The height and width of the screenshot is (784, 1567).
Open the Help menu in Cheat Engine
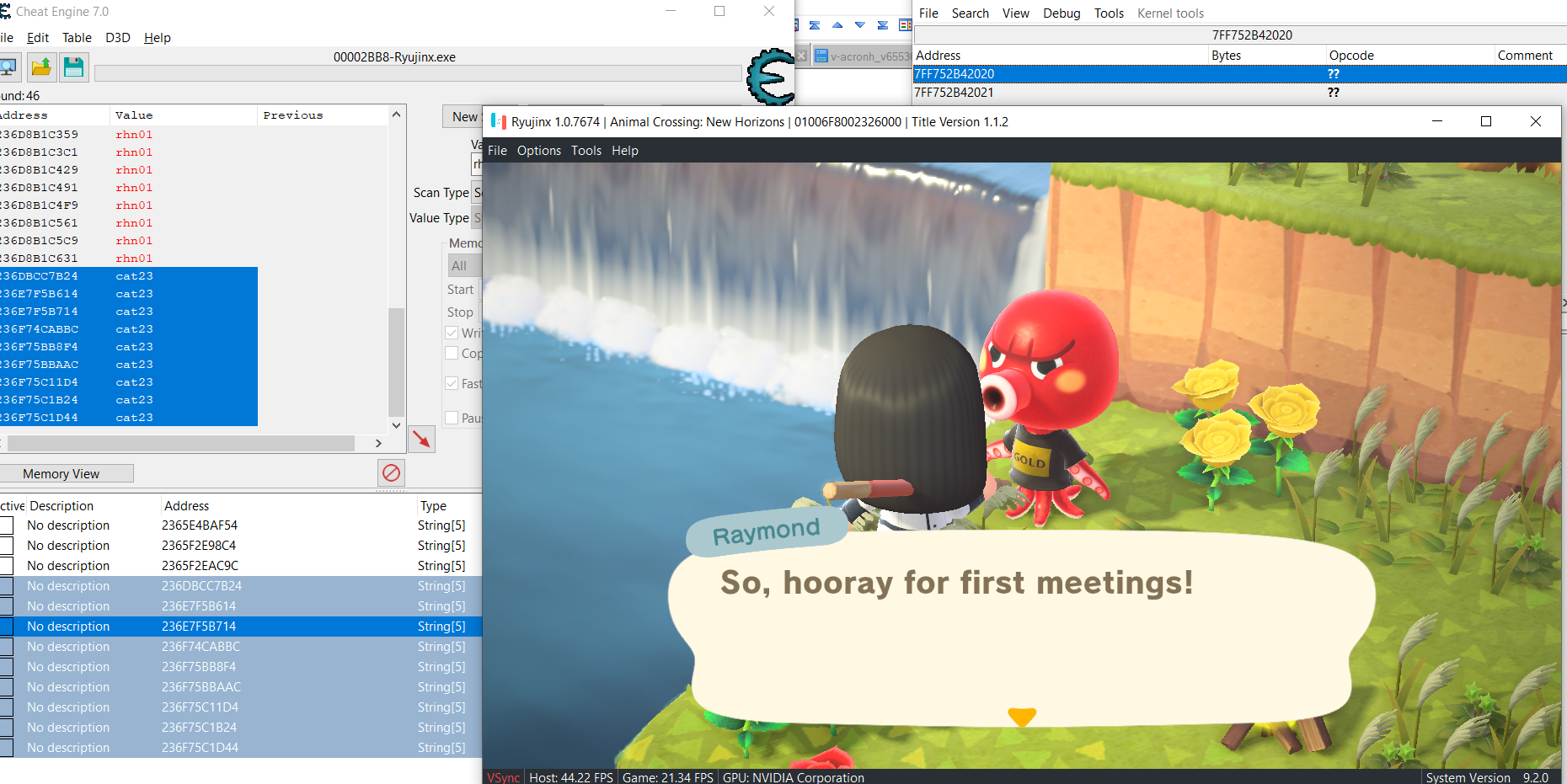[x=158, y=37]
